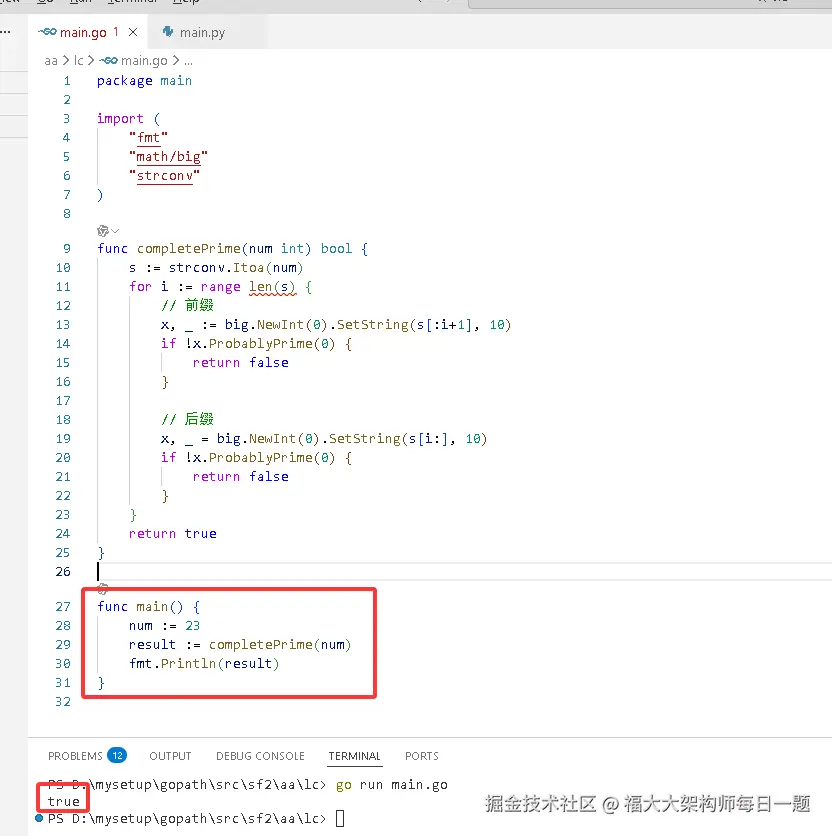Click the Go icon in the breadcrumb path
Viewport: 832px width, 836px height.
(109, 60)
